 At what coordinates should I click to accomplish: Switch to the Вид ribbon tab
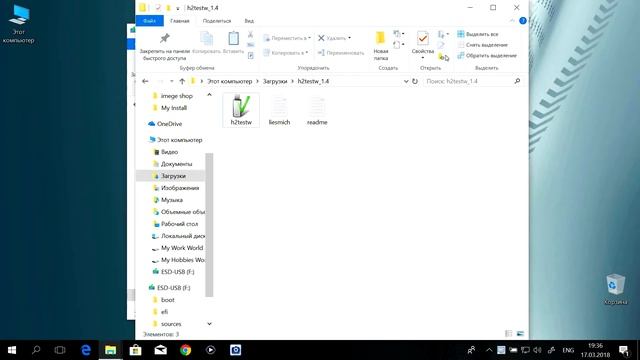(x=249, y=21)
